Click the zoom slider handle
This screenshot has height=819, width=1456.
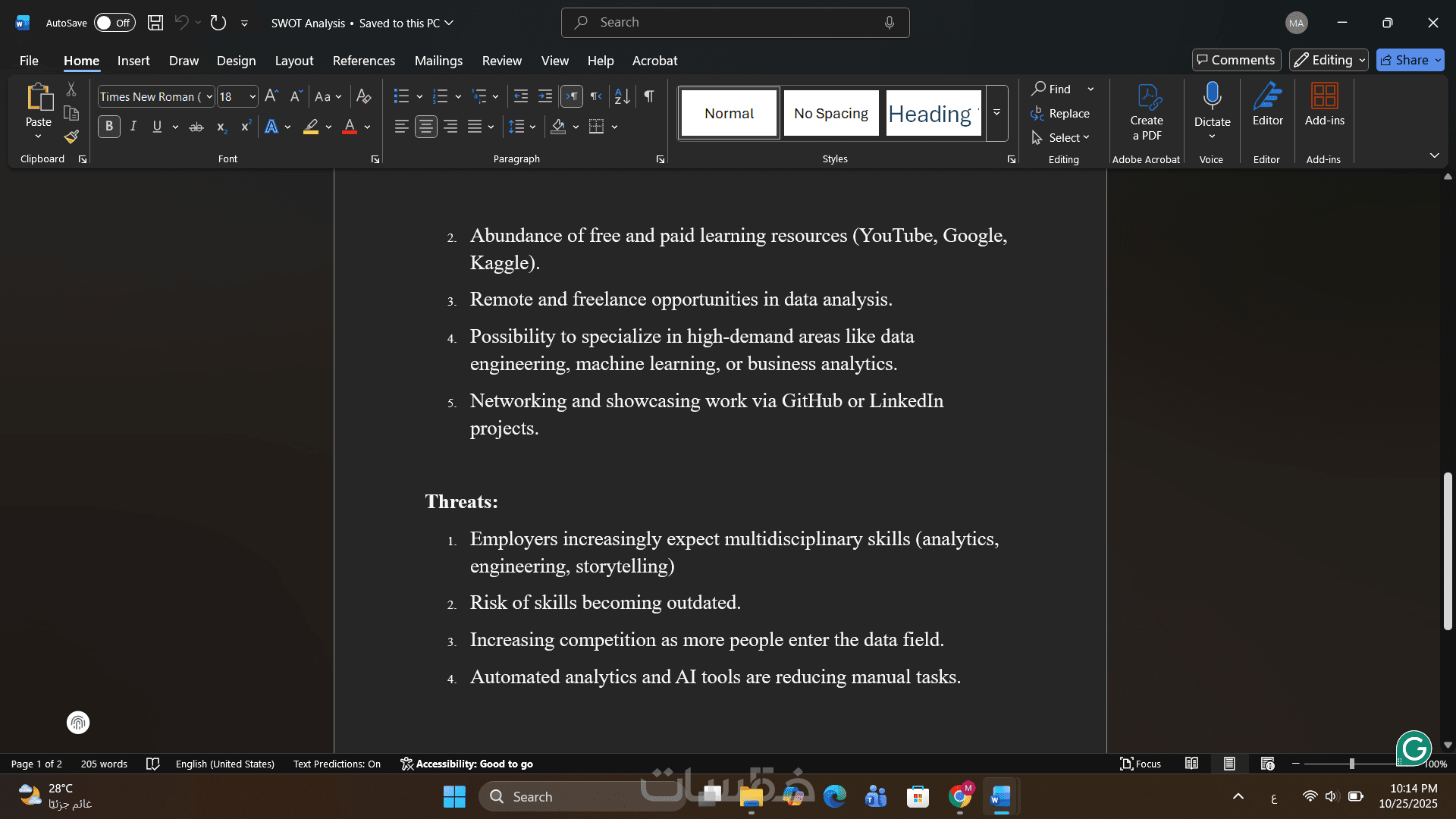(x=1352, y=764)
